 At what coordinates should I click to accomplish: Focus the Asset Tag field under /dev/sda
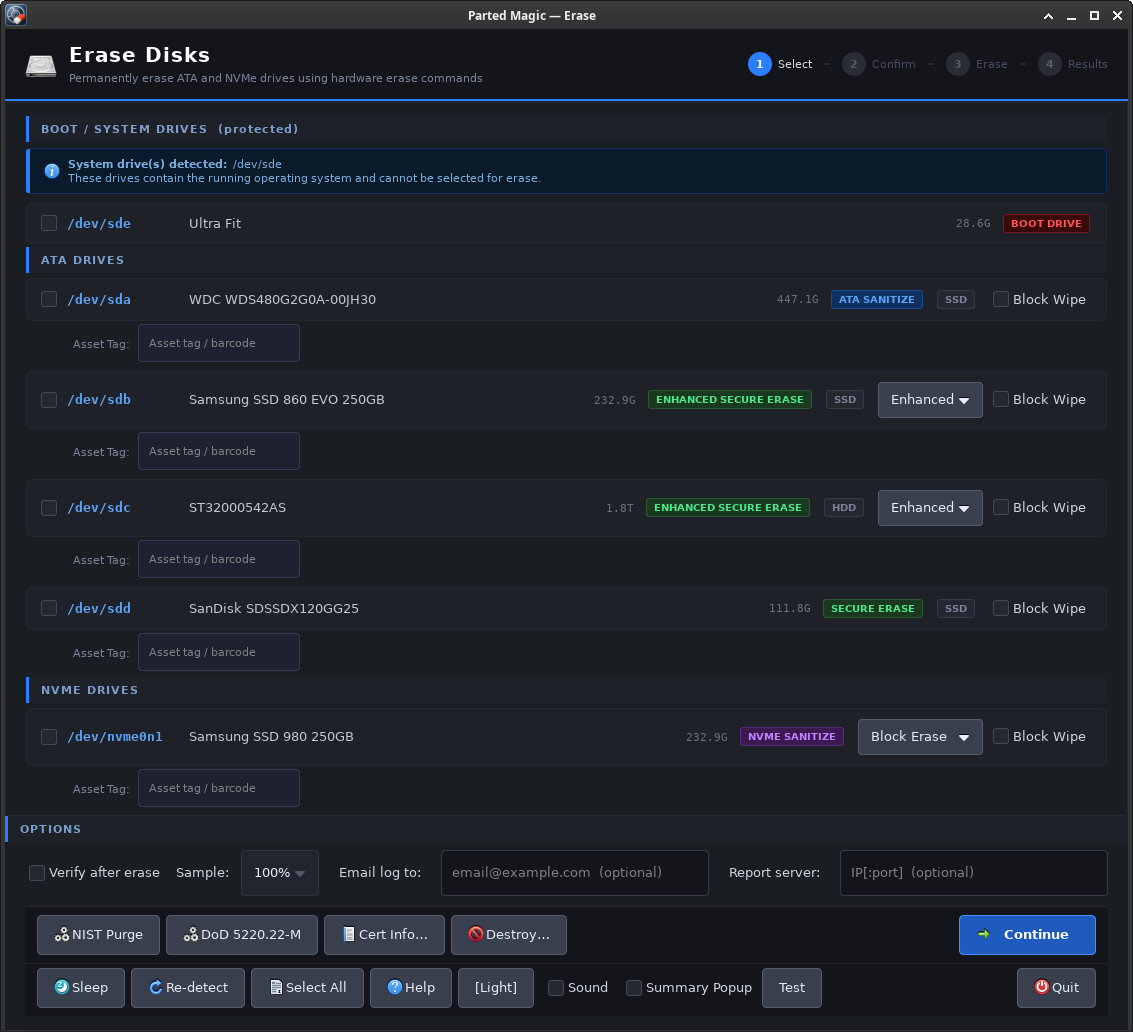coord(219,343)
